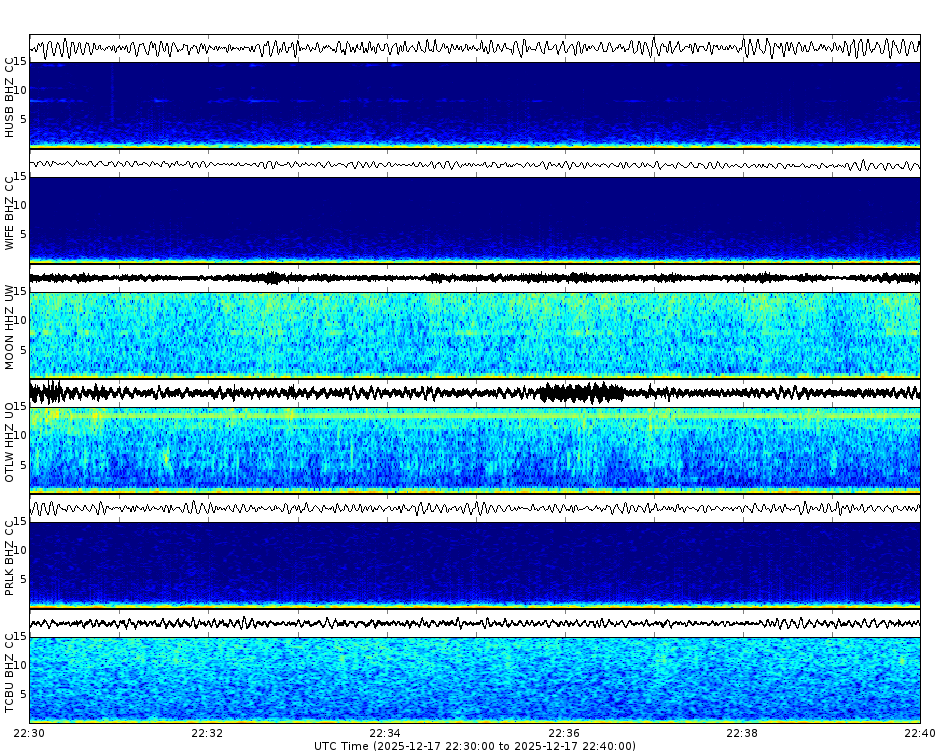Click the 22:36 time axis label
Screen dimensions: 950x756
563,732
